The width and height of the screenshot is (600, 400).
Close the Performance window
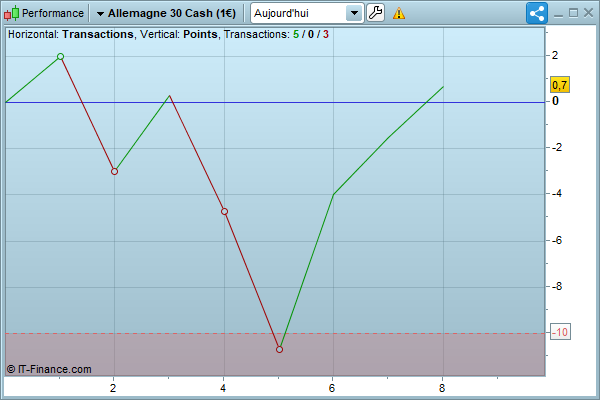589,13
